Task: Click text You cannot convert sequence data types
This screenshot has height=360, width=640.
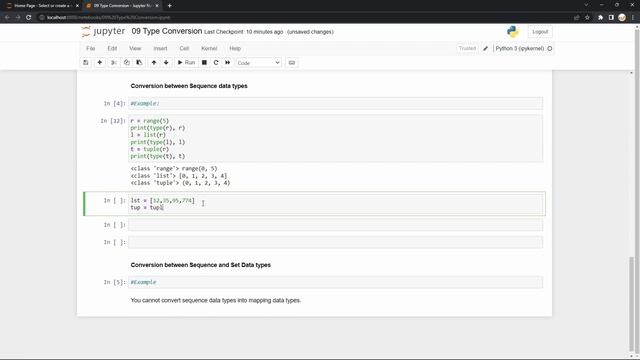Action: pyautogui.click(x=216, y=300)
